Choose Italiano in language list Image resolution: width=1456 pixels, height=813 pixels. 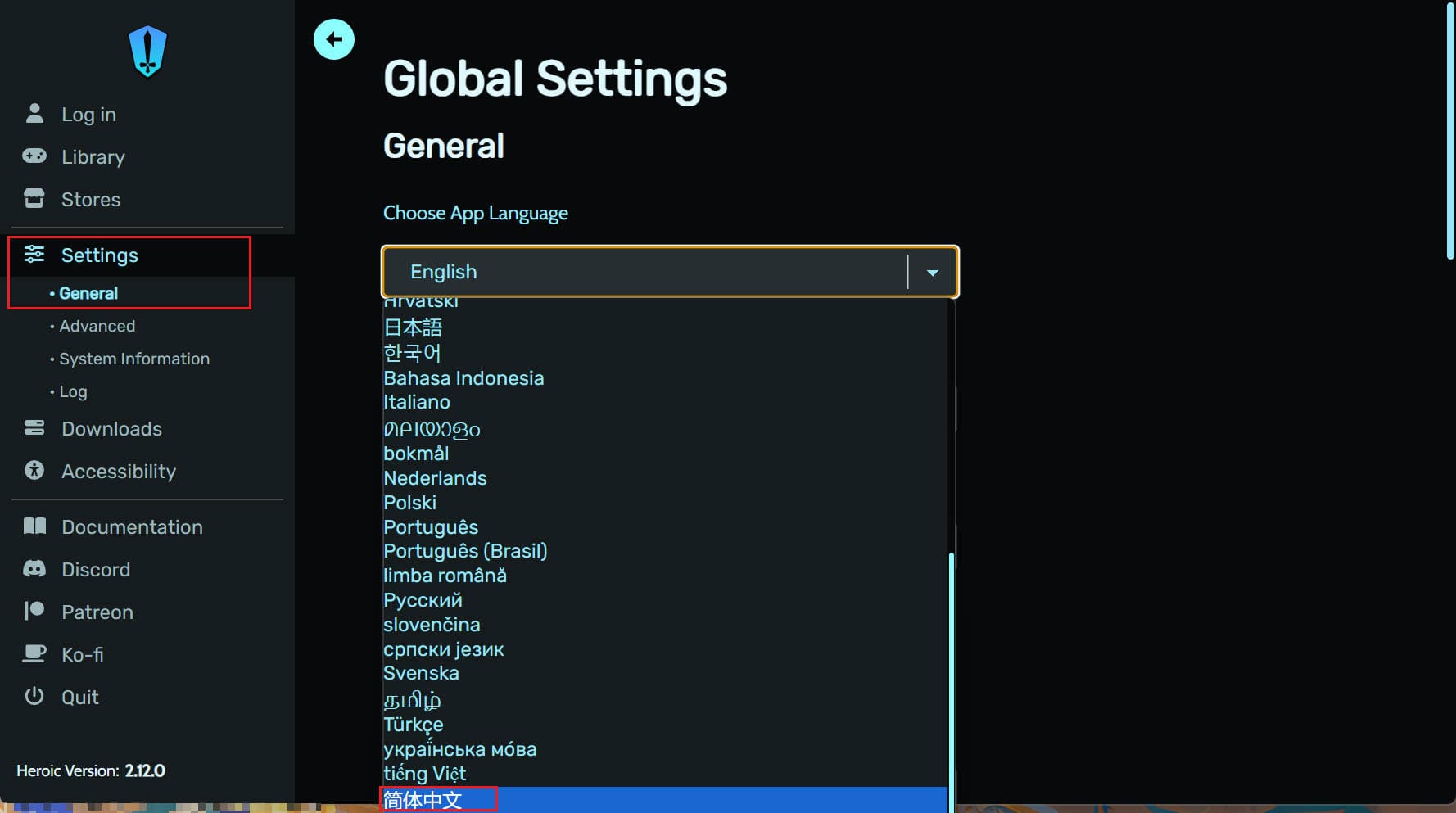coord(417,402)
